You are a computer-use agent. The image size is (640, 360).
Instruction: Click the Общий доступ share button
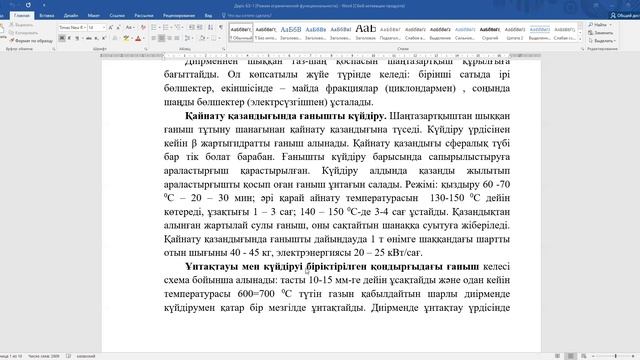[x=625, y=16]
